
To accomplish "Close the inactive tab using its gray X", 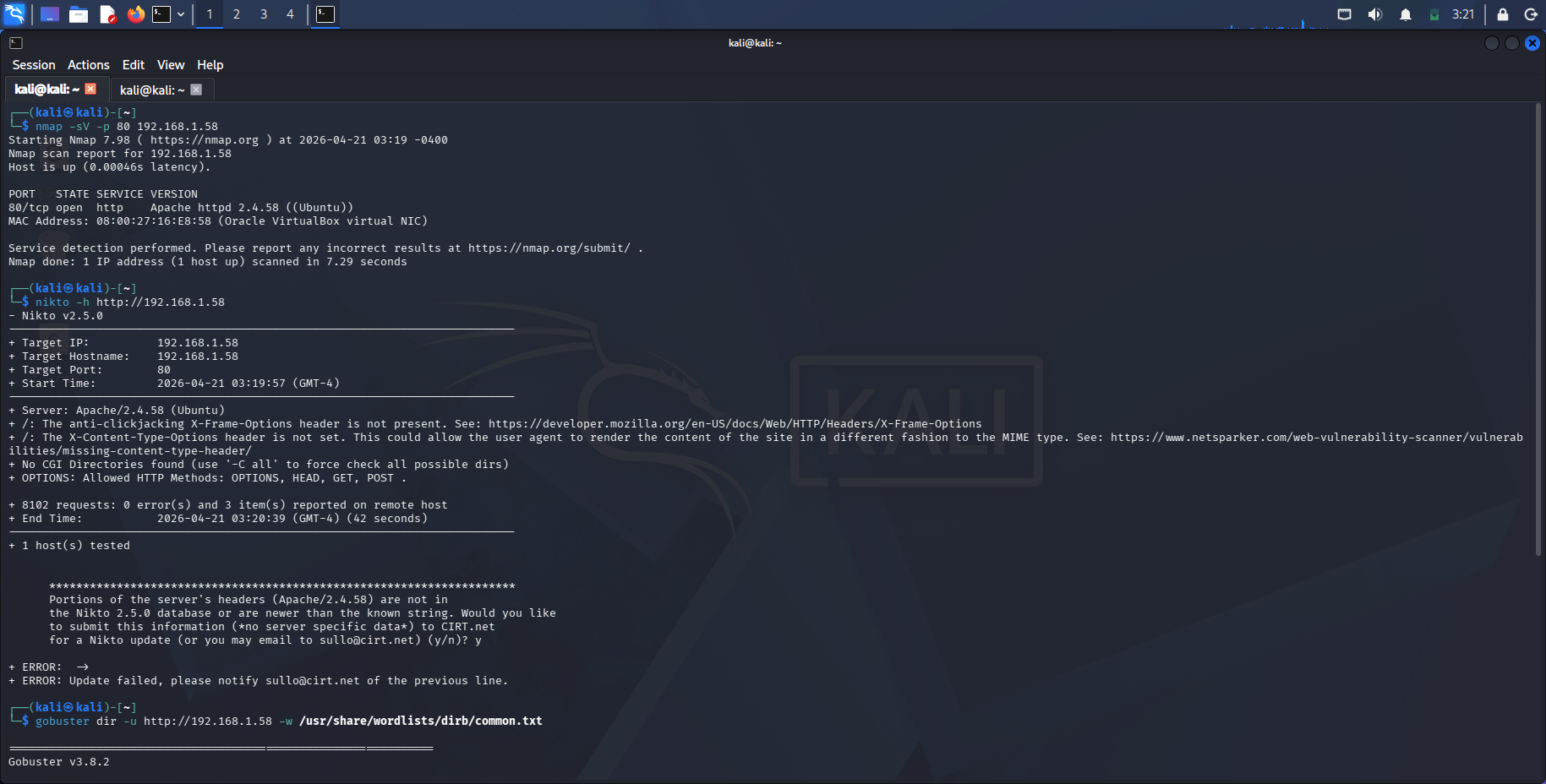I will [x=196, y=90].
